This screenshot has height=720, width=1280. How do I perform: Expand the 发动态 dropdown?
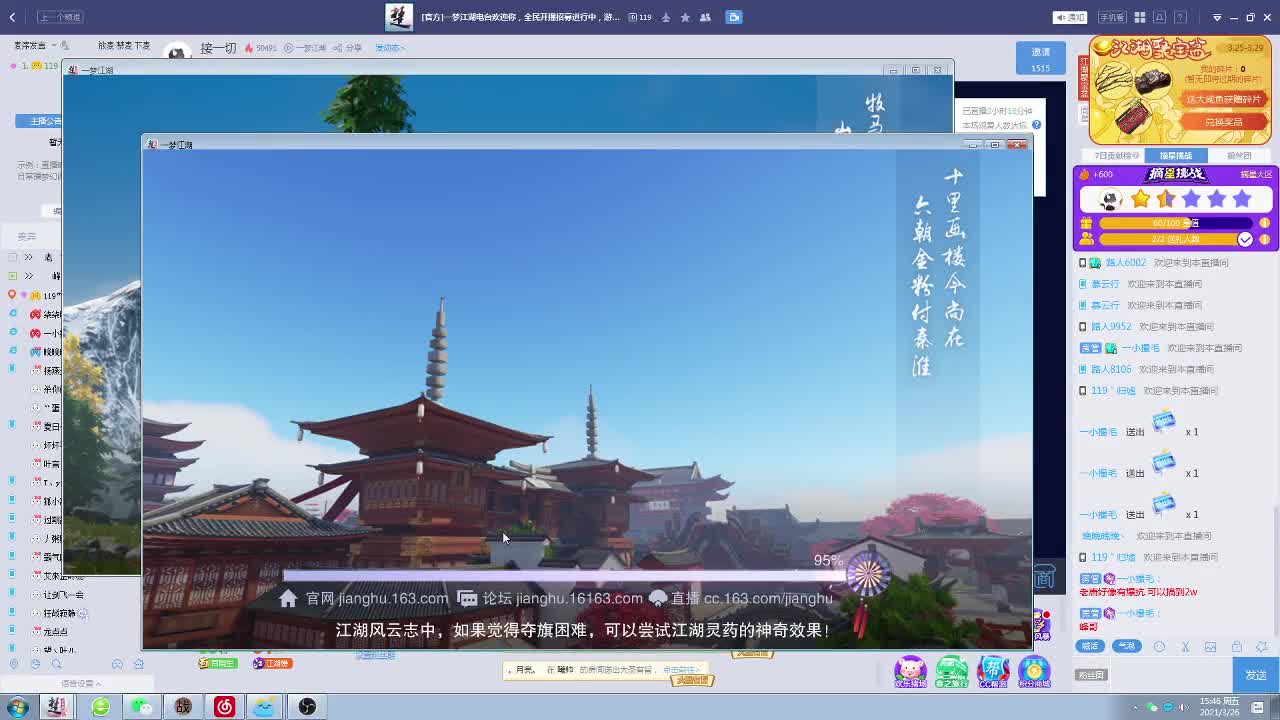[390, 48]
